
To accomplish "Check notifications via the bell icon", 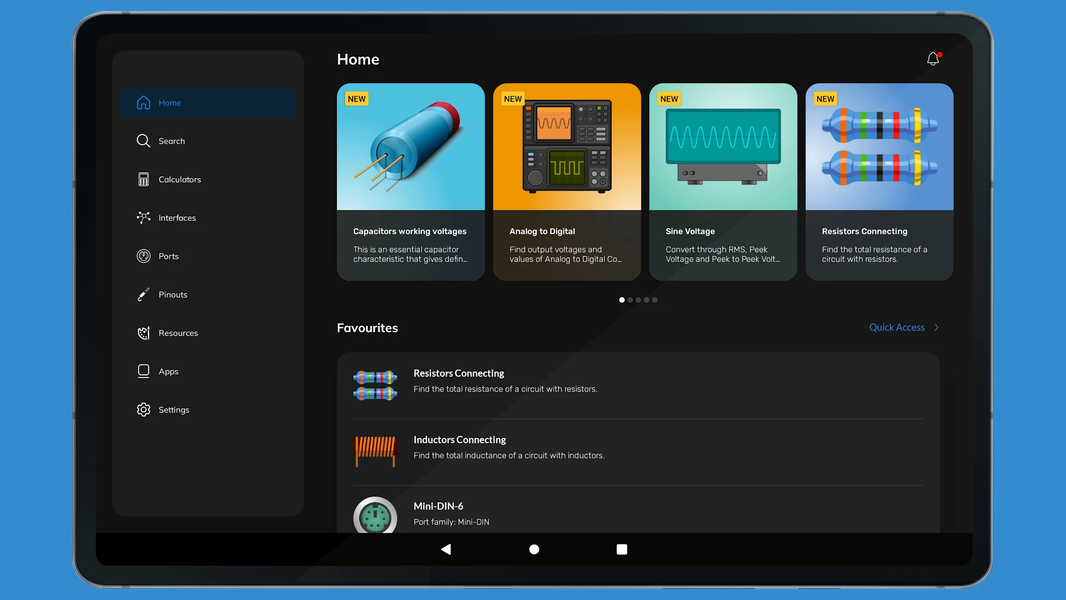I will tap(932, 58).
